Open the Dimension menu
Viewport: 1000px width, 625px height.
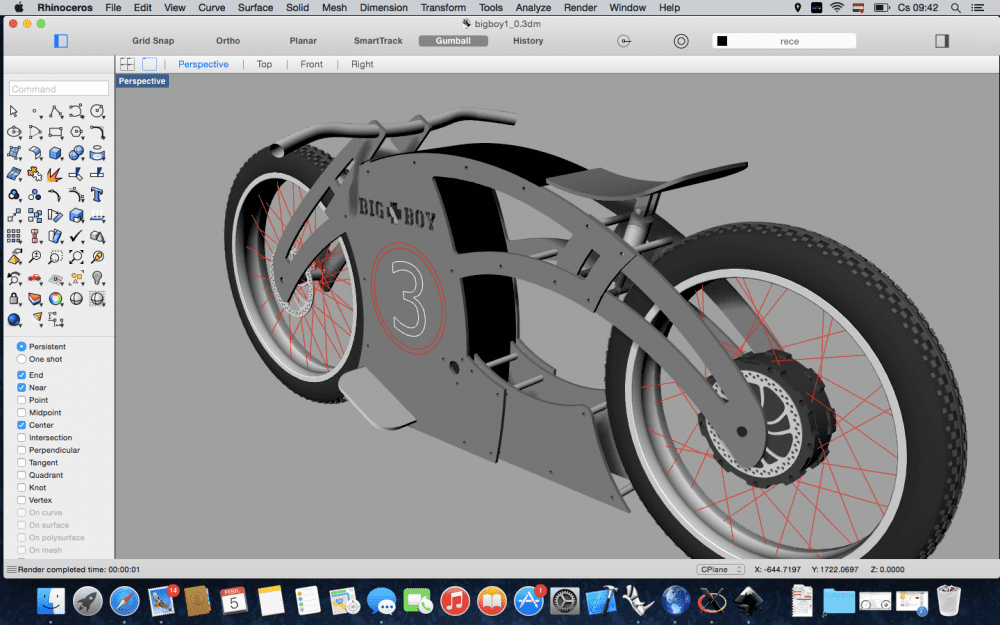pos(383,8)
